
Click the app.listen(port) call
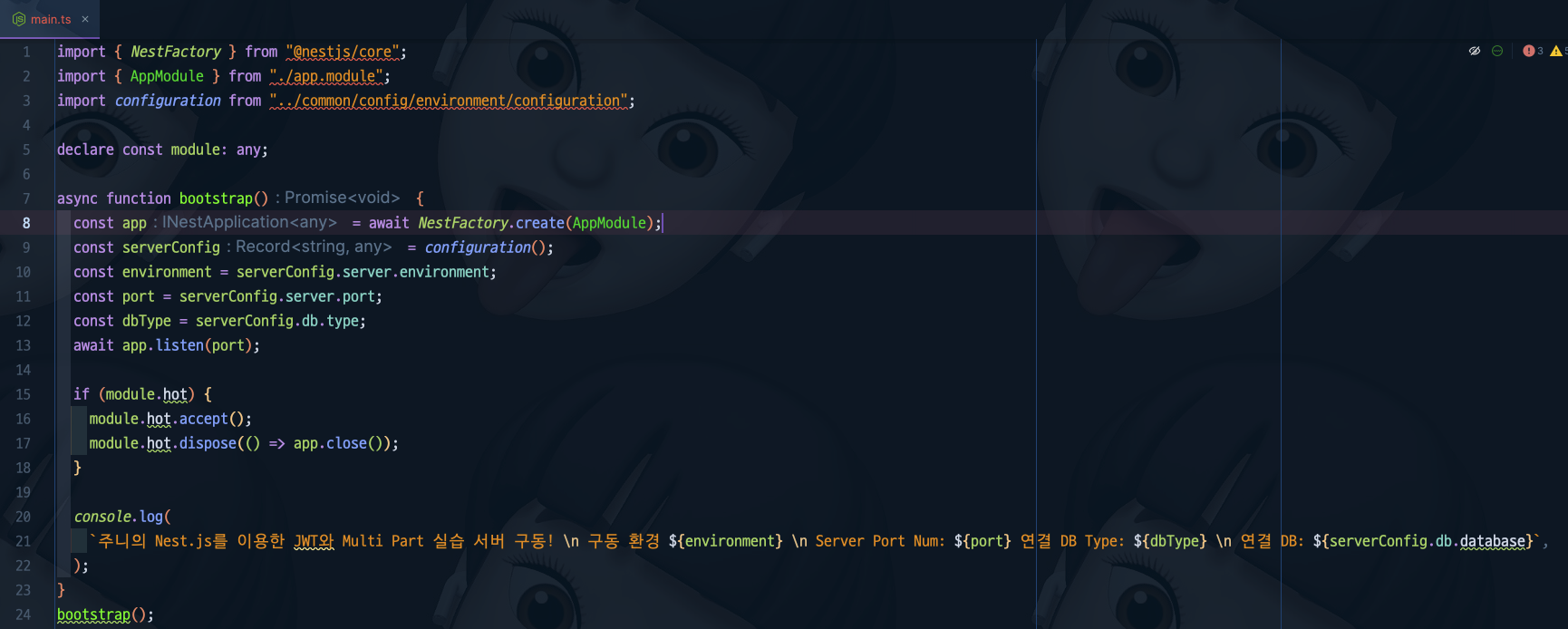click(188, 345)
